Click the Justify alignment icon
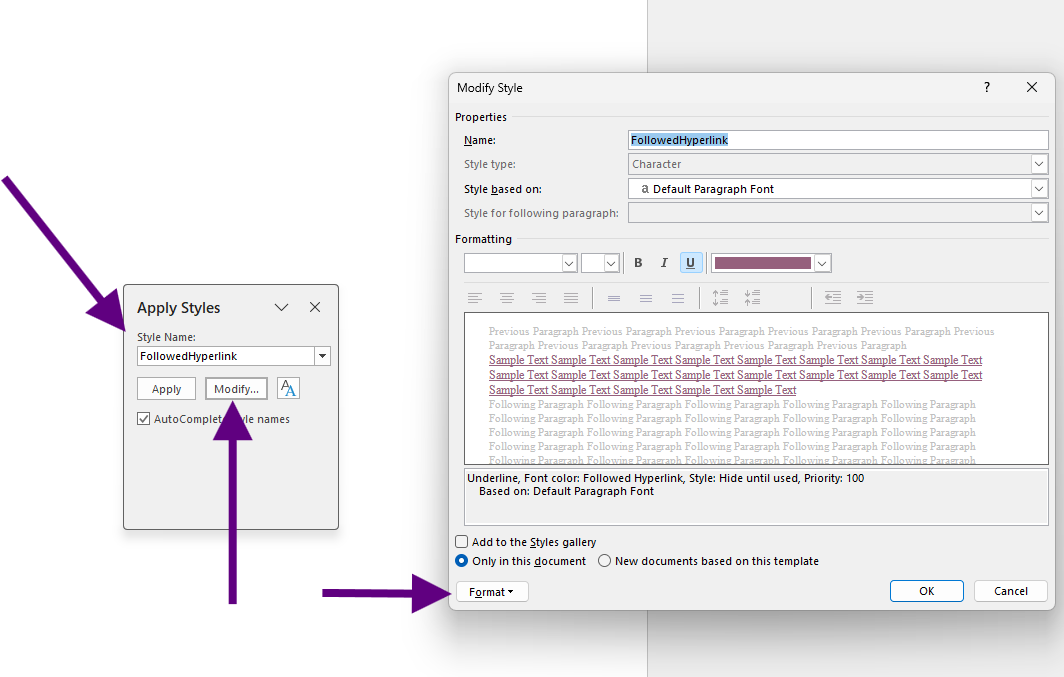Viewport: 1064px width, 677px height. pyautogui.click(x=571, y=298)
